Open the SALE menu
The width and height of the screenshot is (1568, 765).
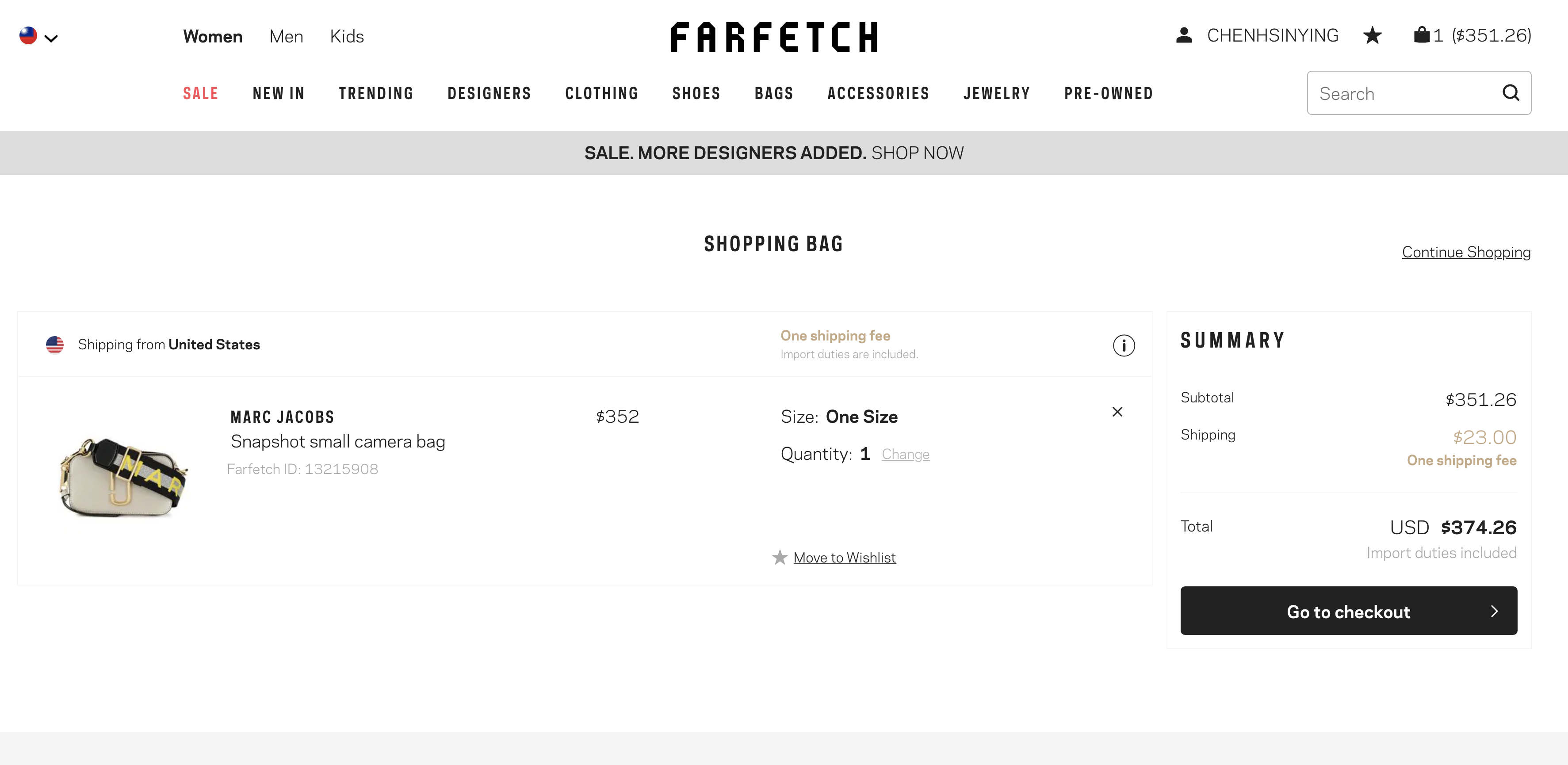[200, 93]
